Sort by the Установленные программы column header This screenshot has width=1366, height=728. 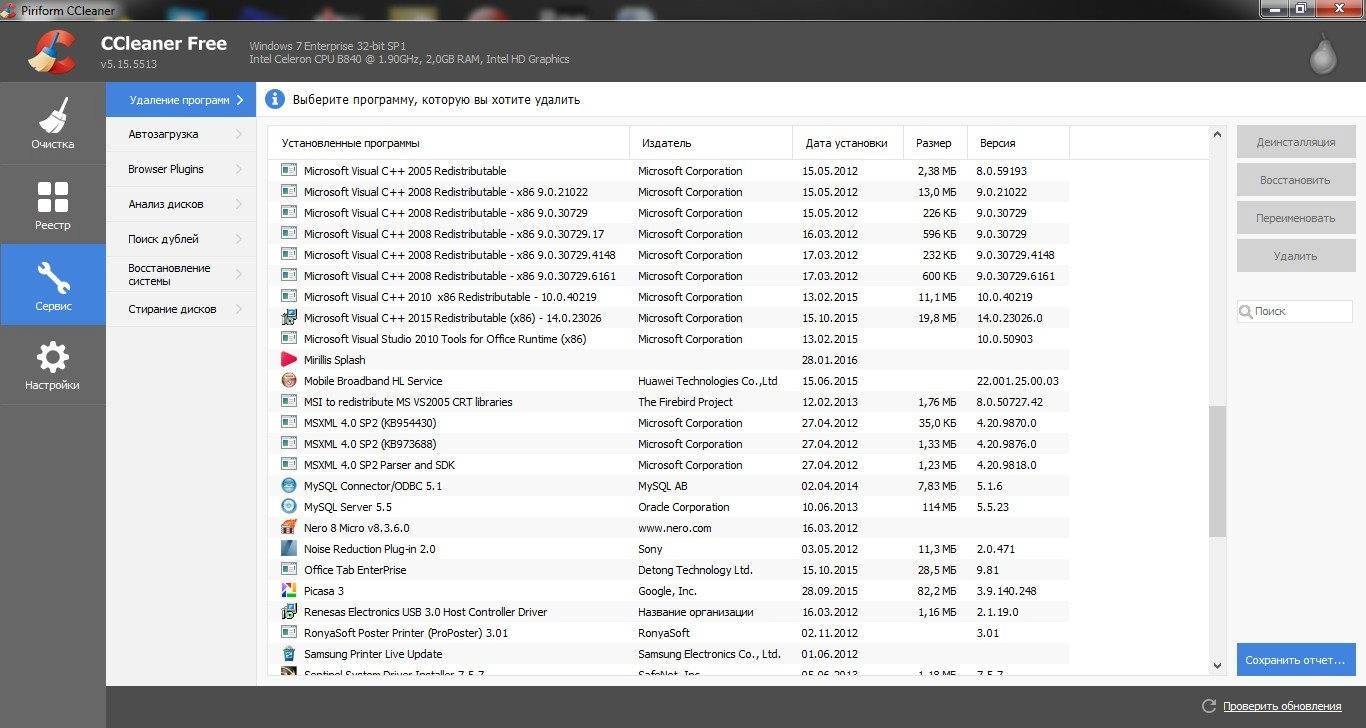coord(449,143)
